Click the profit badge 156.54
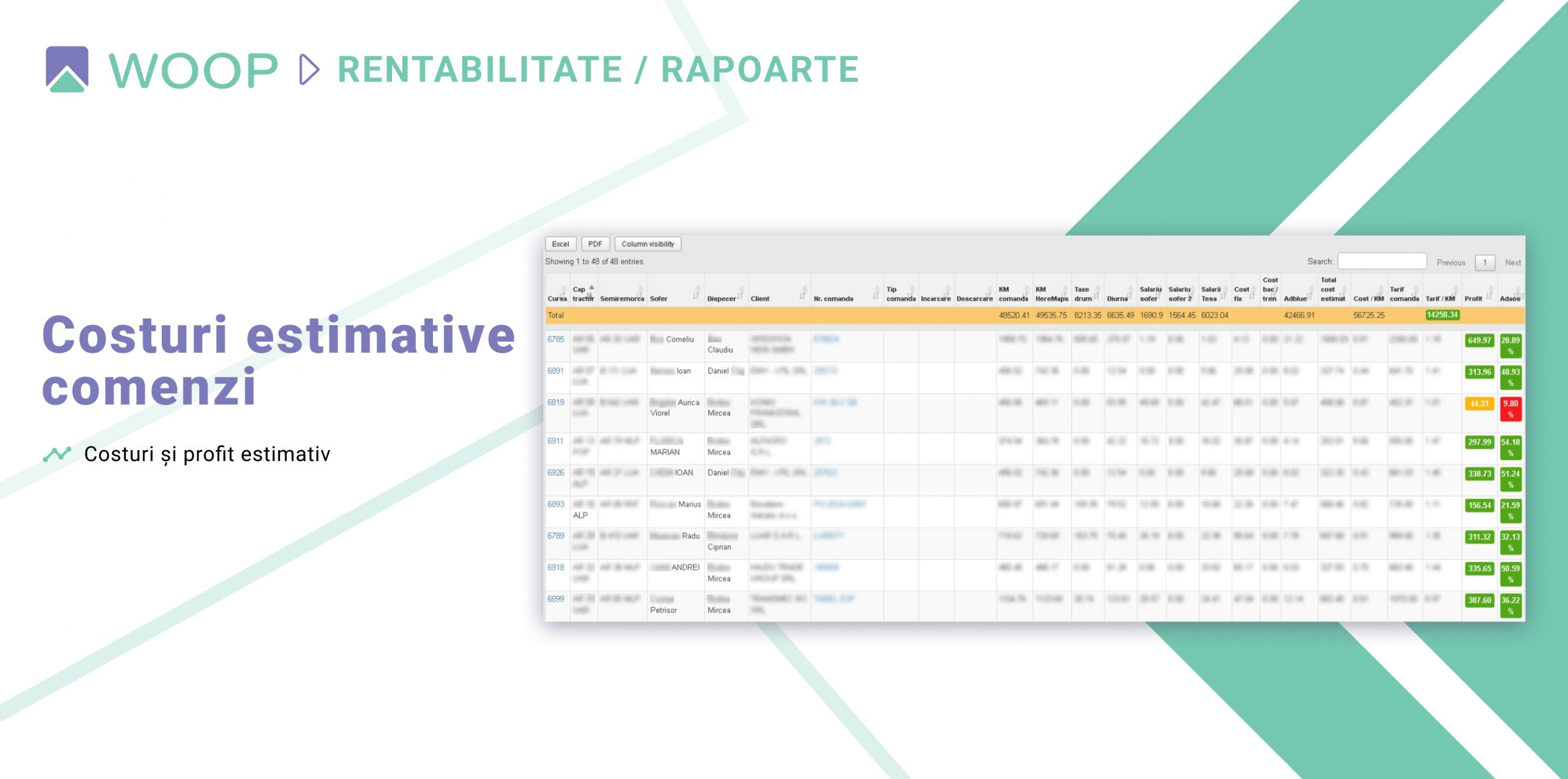The image size is (1568, 779). [1479, 506]
